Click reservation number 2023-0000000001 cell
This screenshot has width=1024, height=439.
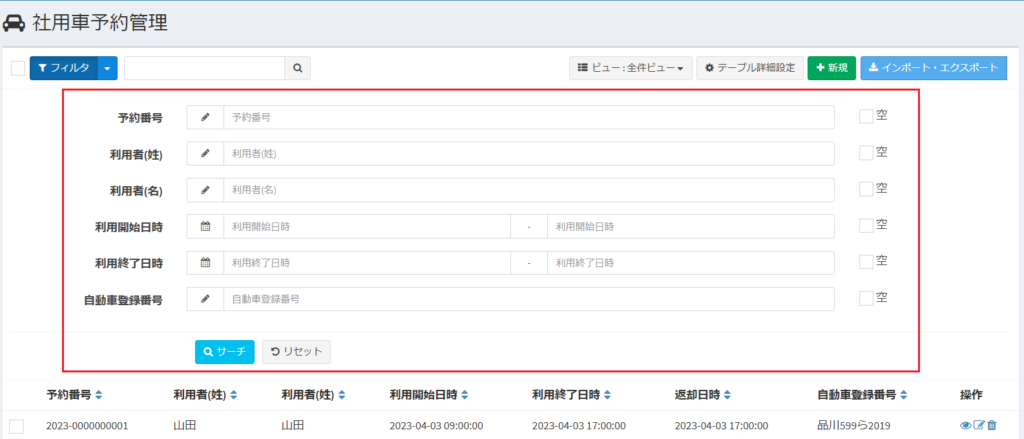click(87, 426)
